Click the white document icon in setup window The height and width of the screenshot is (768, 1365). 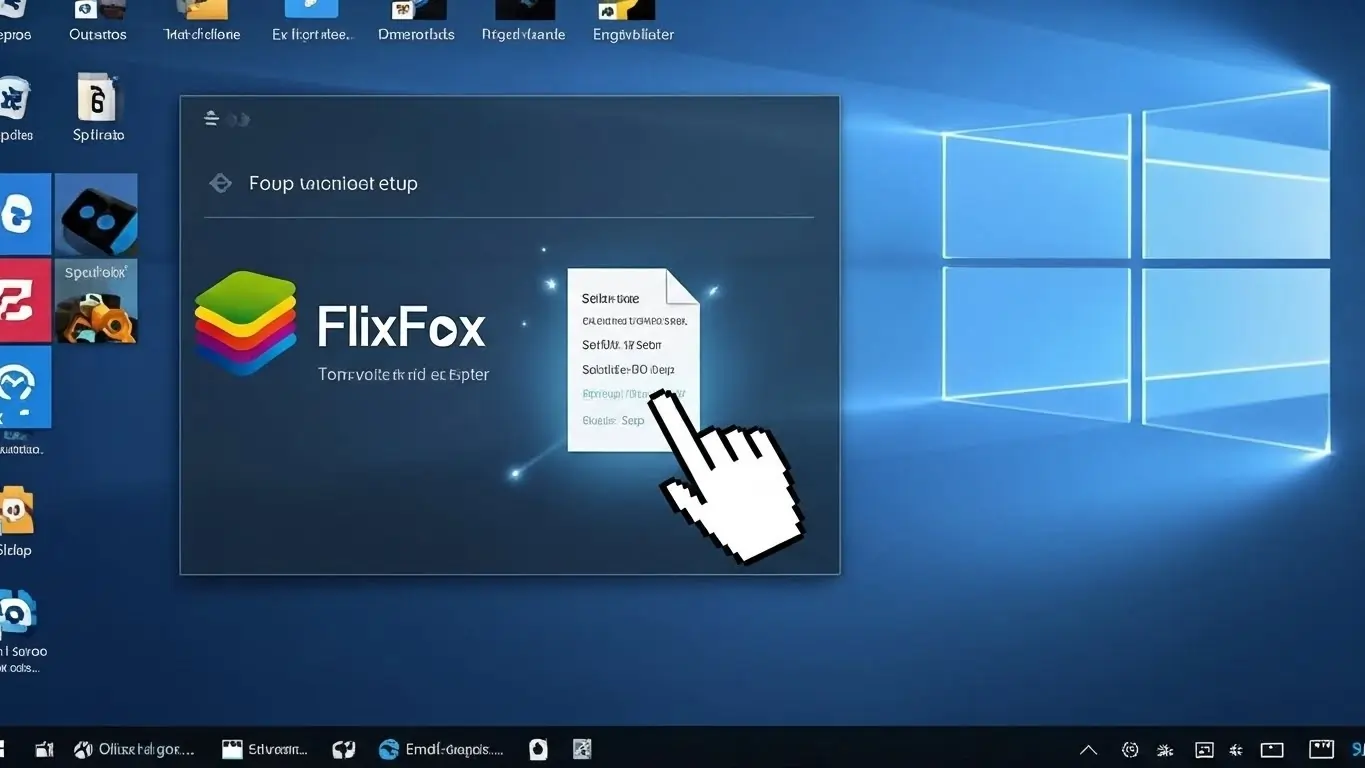click(x=633, y=359)
